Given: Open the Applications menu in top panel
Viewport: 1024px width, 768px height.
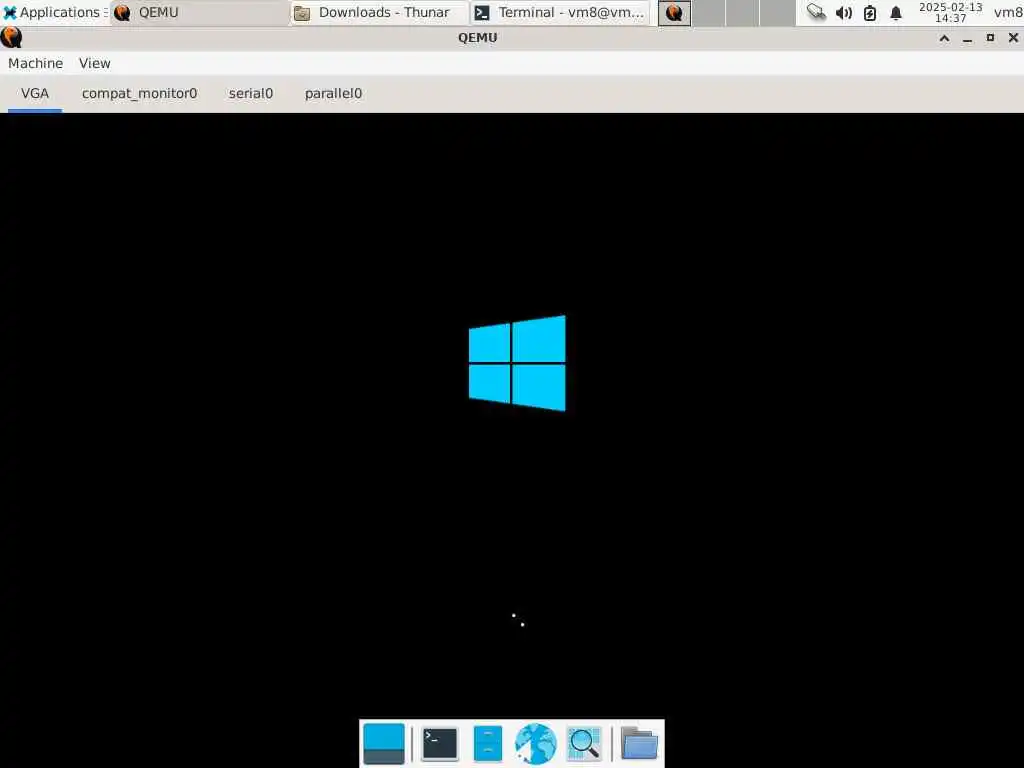Looking at the screenshot, I should [54, 12].
